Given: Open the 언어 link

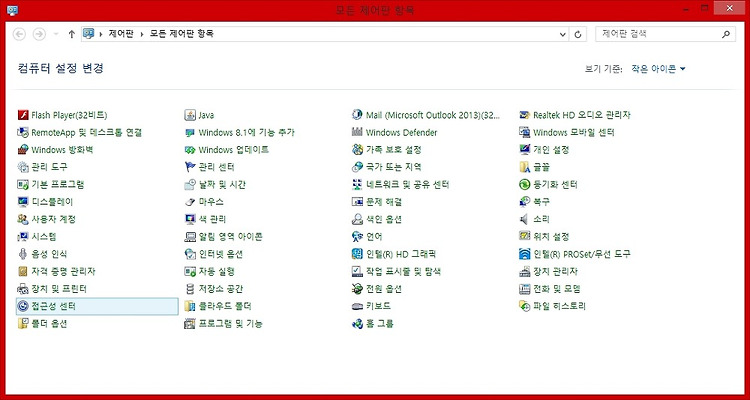Looking at the screenshot, I should pyautogui.click(x=374, y=237).
